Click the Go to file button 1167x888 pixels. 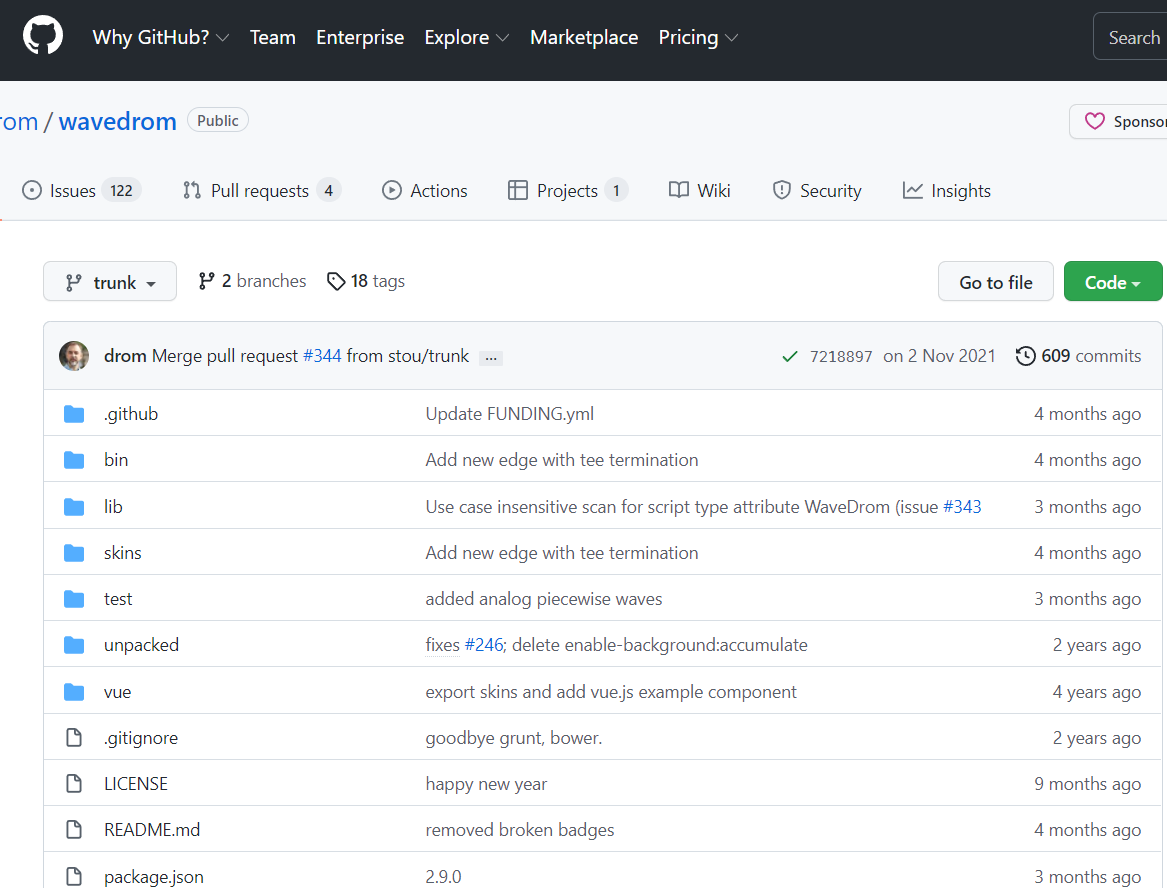[995, 282]
